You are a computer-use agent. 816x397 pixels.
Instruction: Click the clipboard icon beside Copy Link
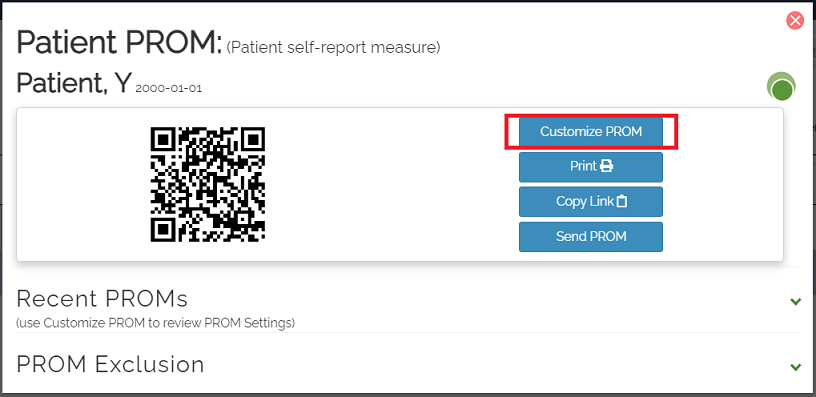click(621, 201)
